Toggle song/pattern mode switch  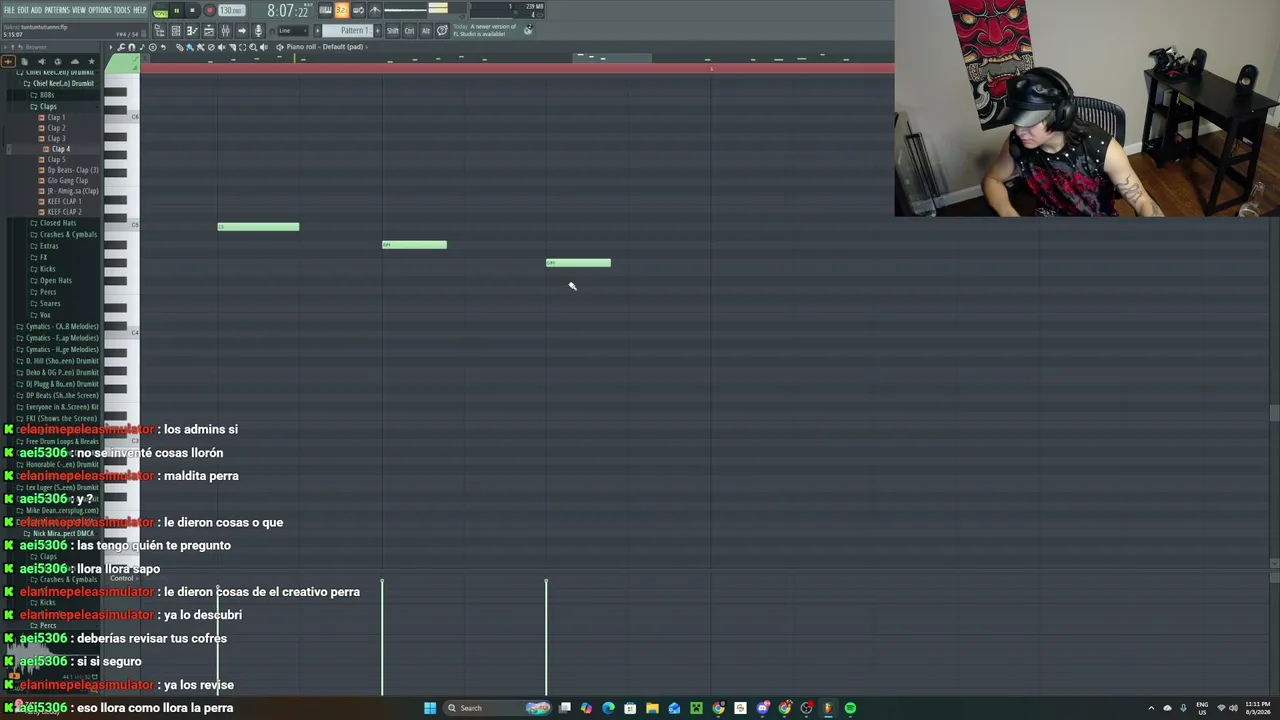tap(160, 11)
